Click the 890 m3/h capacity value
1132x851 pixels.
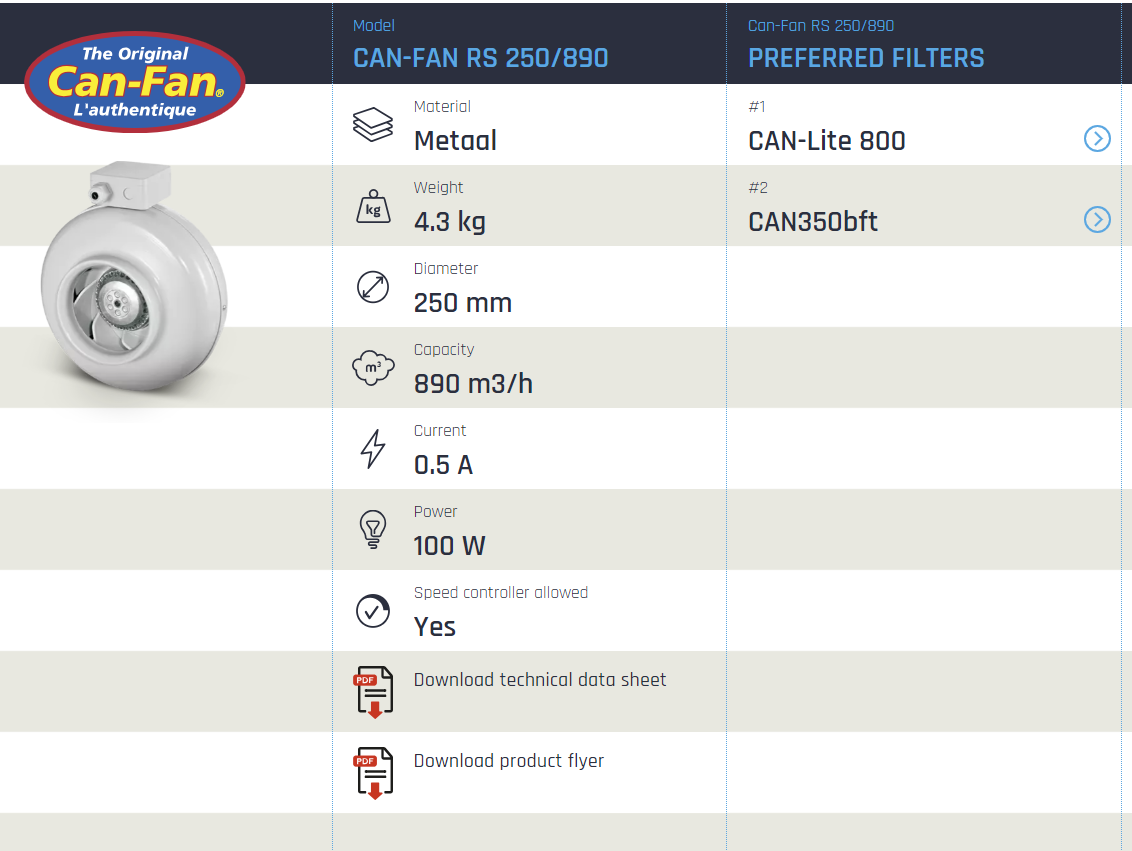click(473, 384)
